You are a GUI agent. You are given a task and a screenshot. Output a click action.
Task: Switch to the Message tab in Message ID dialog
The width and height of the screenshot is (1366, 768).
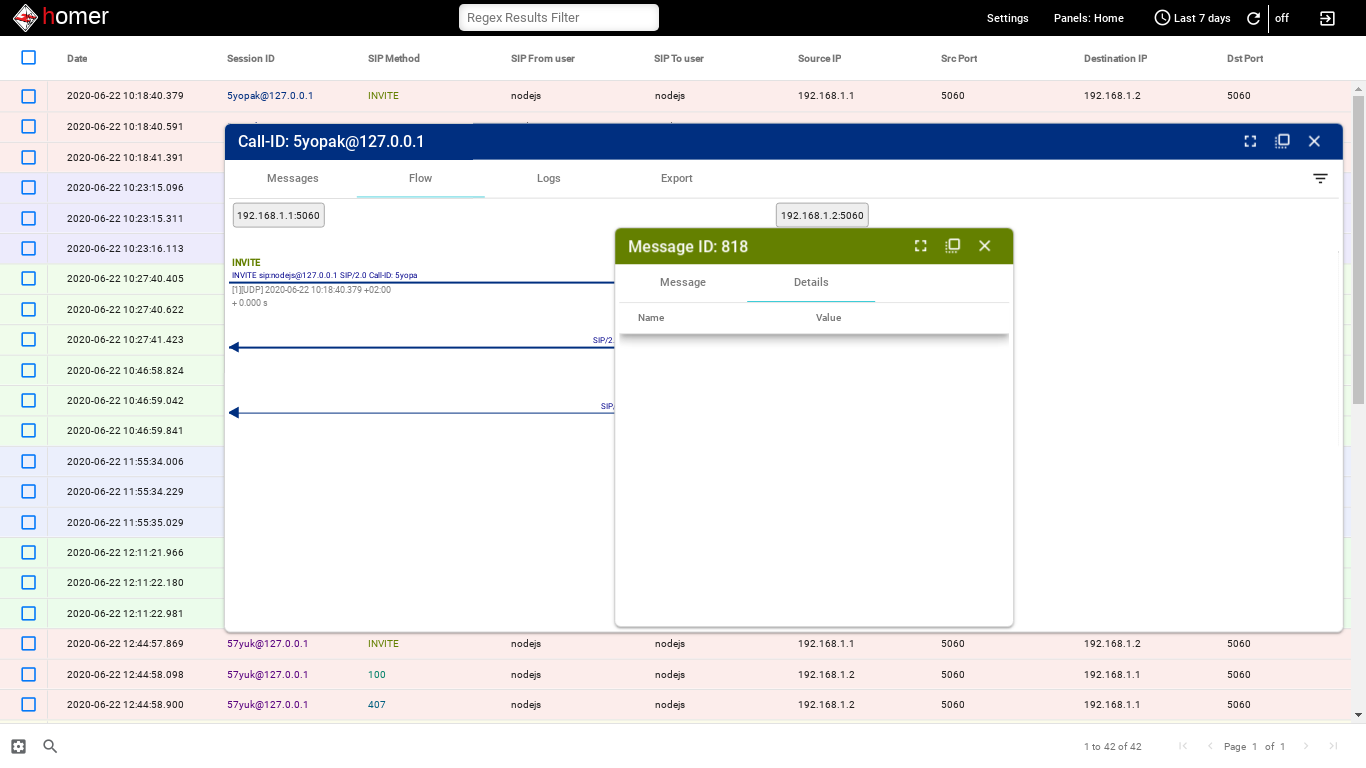[x=683, y=282]
